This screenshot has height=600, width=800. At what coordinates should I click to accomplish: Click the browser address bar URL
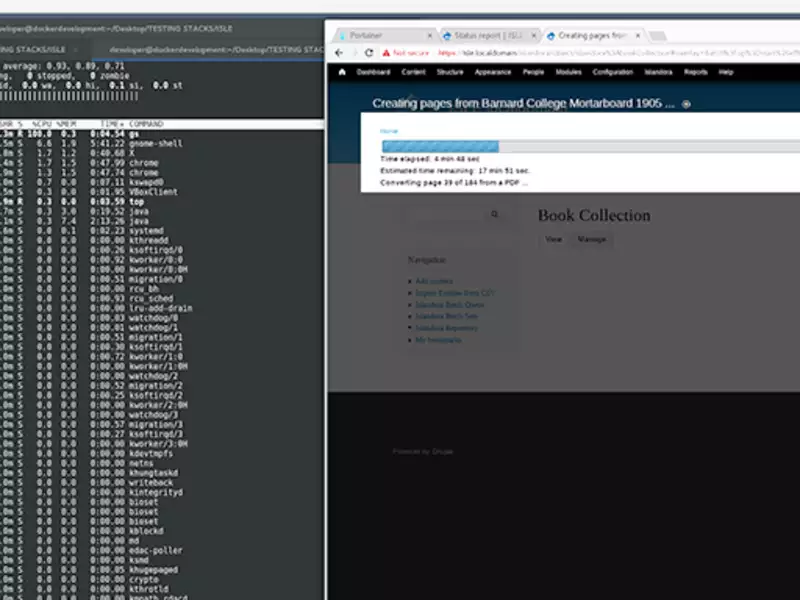[x=618, y=53]
